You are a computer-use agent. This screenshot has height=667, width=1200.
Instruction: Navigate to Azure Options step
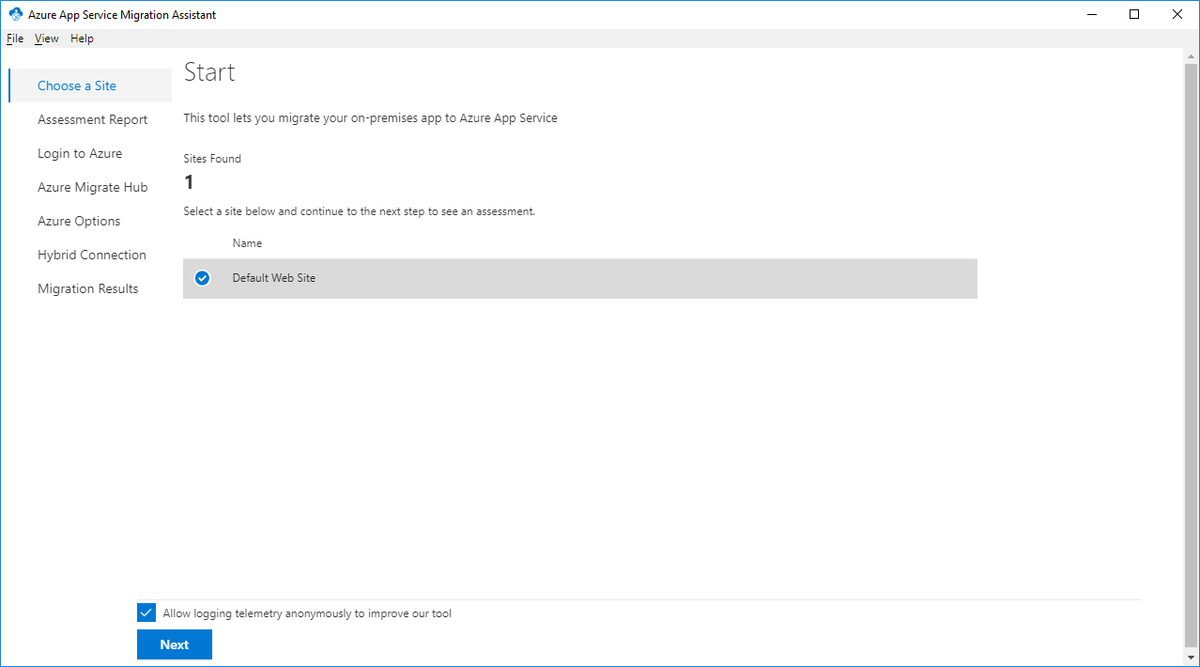pyautogui.click(x=79, y=222)
